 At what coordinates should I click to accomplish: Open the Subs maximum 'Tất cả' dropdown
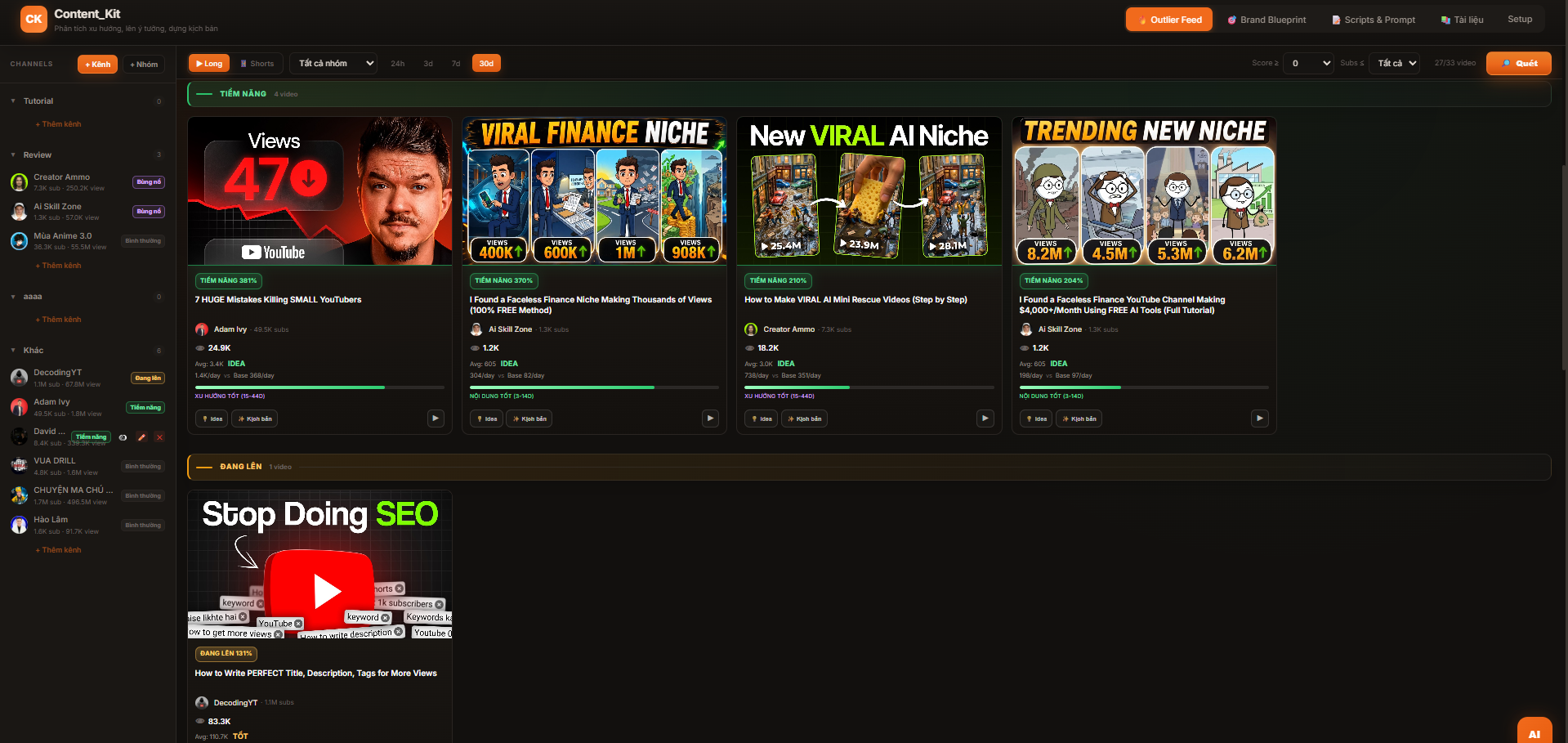click(1395, 63)
